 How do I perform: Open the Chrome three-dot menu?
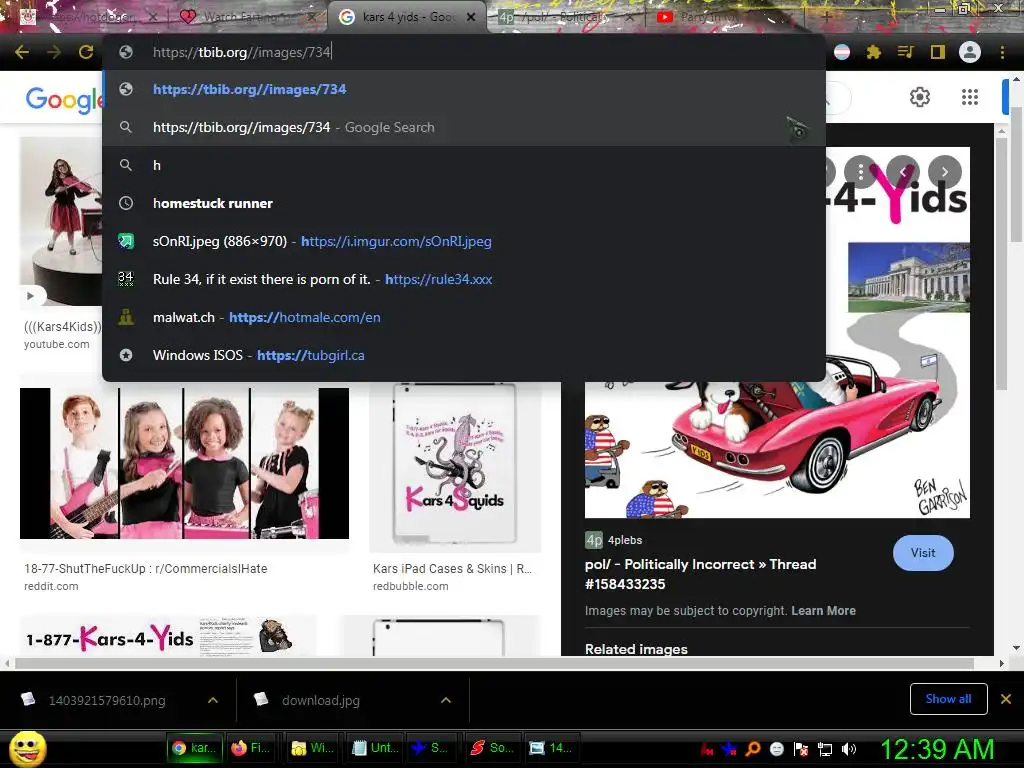(x=1002, y=52)
